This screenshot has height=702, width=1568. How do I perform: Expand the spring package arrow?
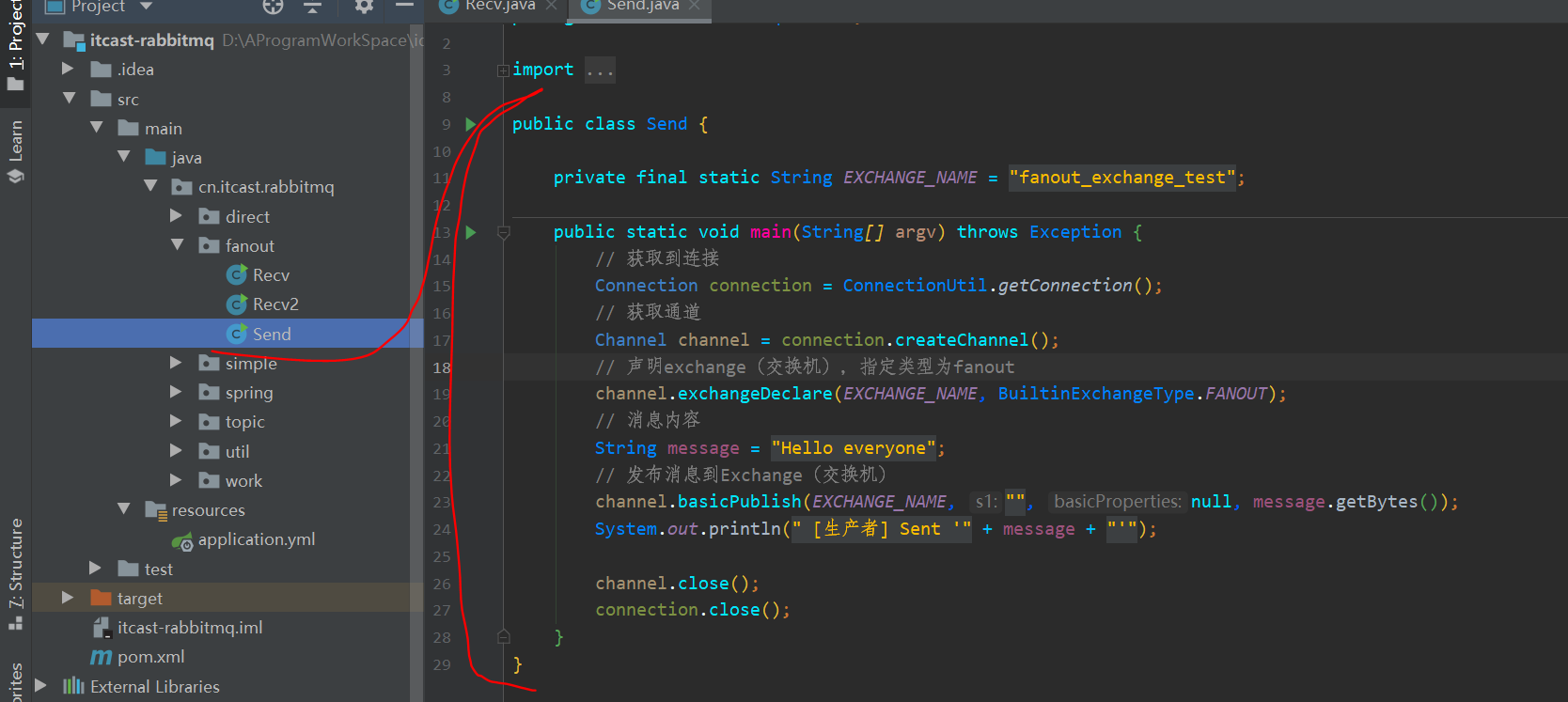point(177,392)
